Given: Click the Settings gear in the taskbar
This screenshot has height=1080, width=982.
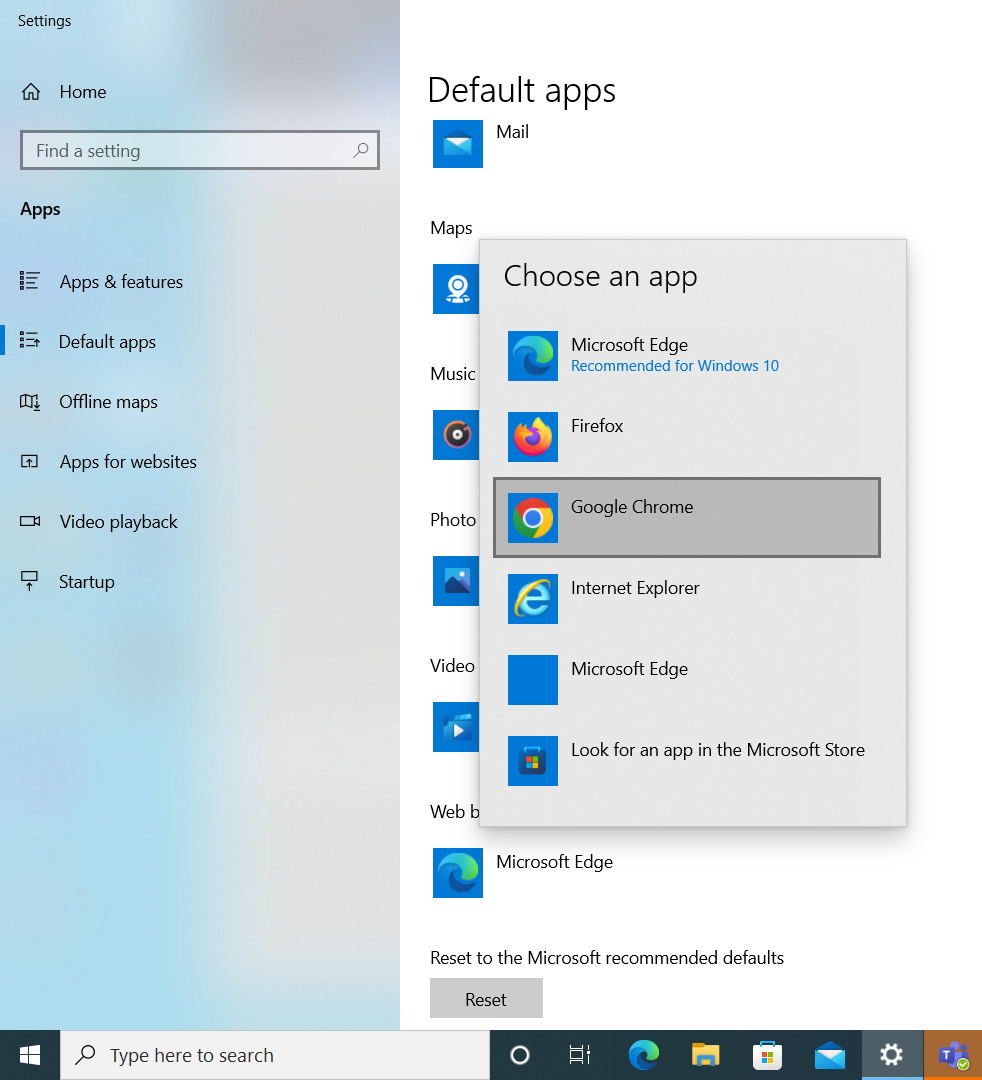Looking at the screenshot, I should (892, 1055).
